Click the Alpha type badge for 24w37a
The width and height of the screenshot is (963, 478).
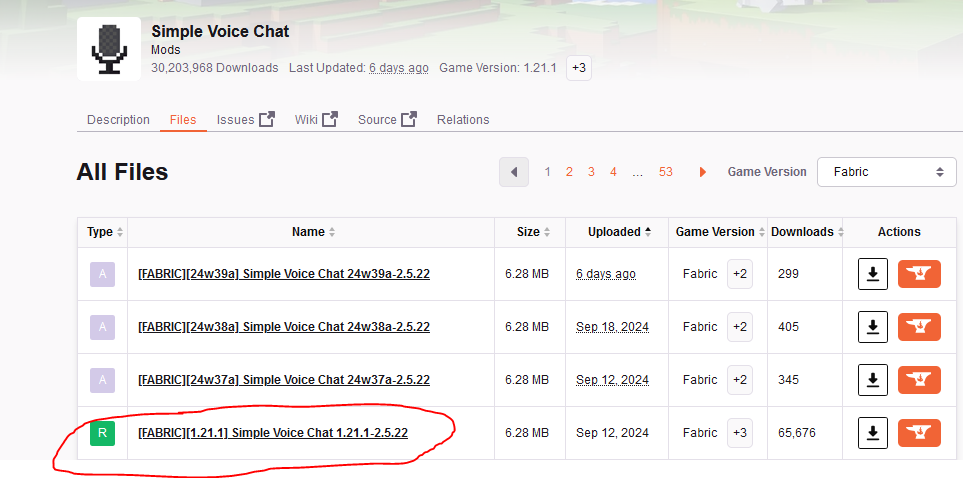point(103,380)
